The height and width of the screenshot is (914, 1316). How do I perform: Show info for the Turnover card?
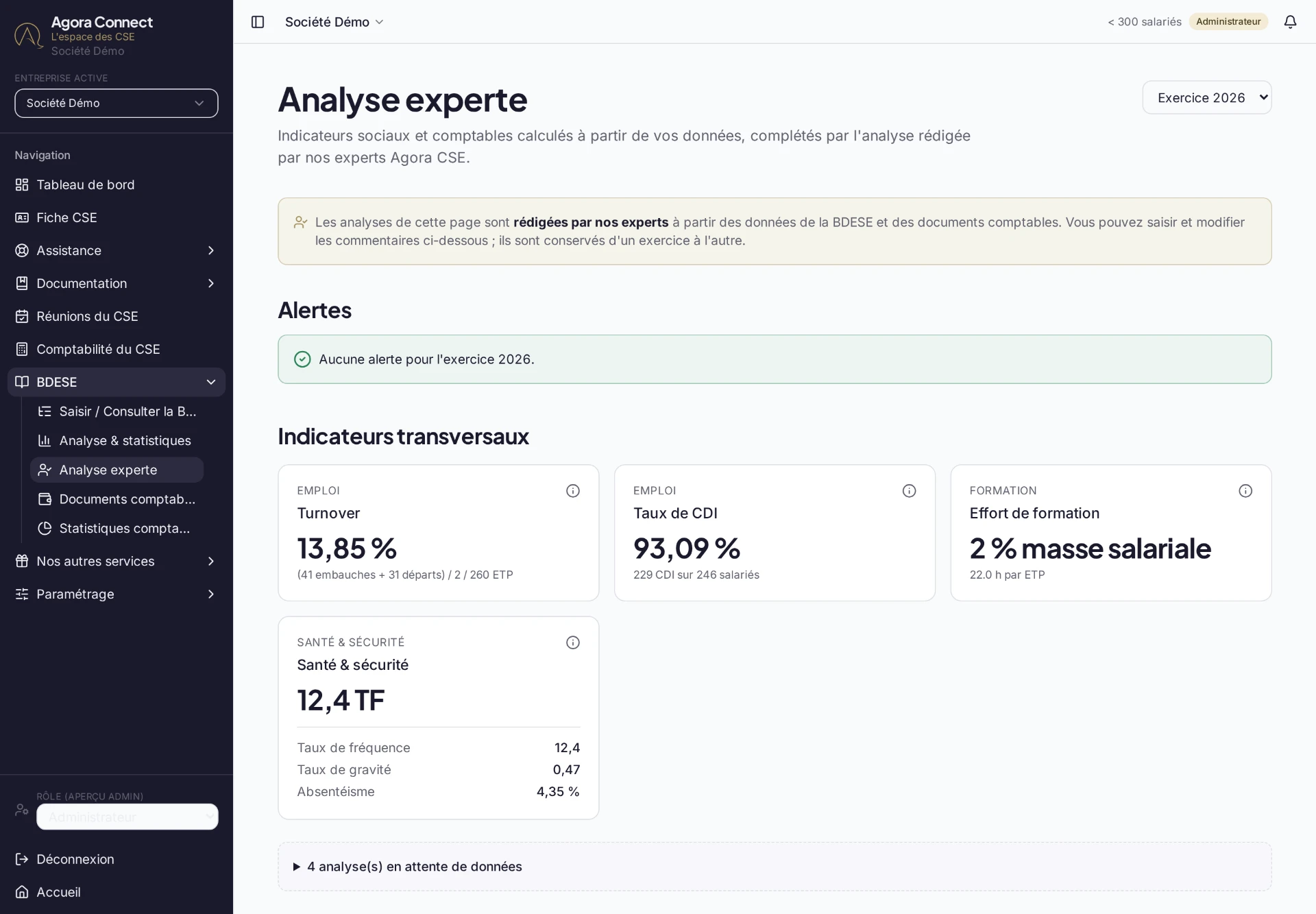point(573,491)
